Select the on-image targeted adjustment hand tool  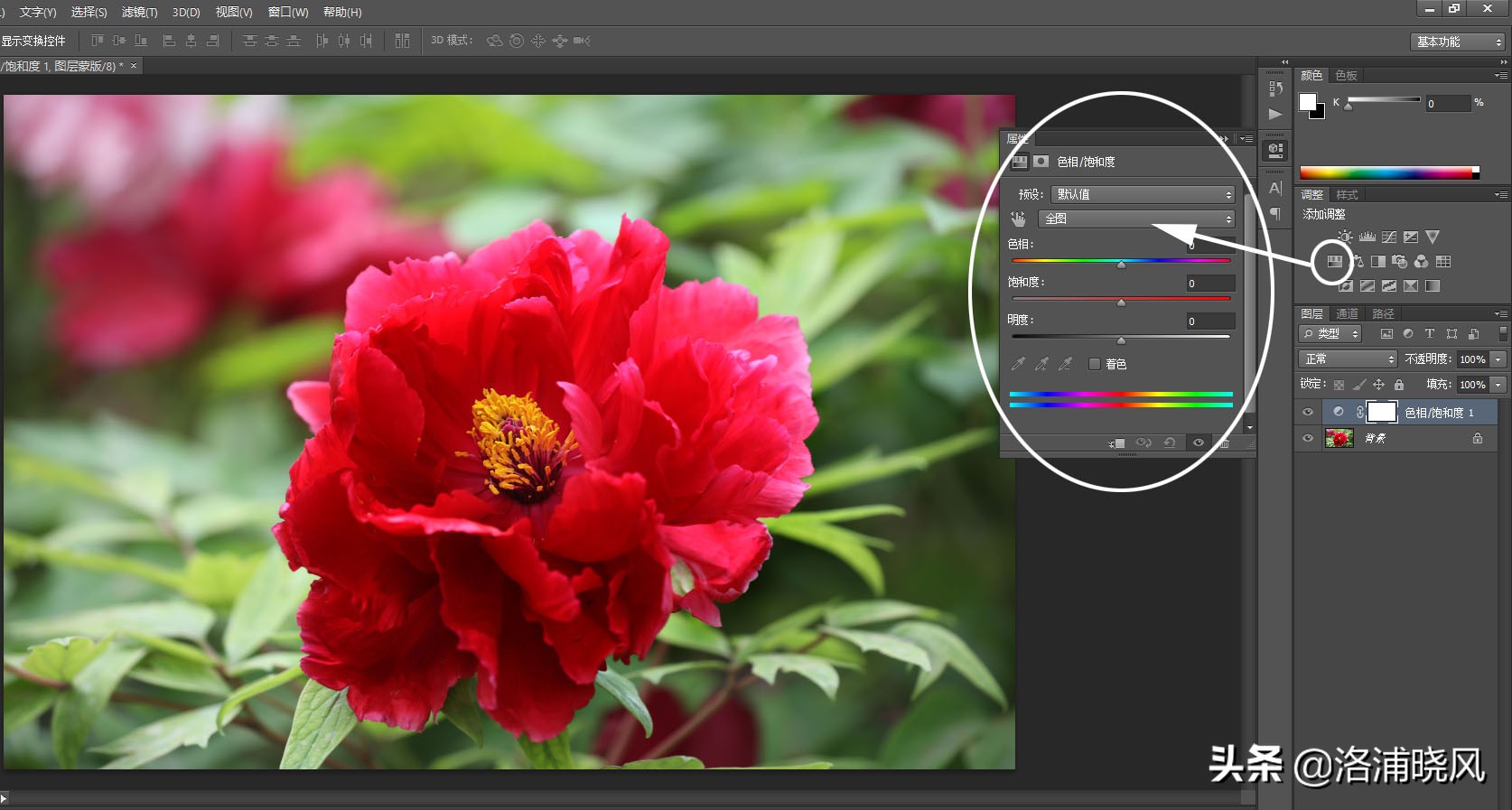[1019, 219]
